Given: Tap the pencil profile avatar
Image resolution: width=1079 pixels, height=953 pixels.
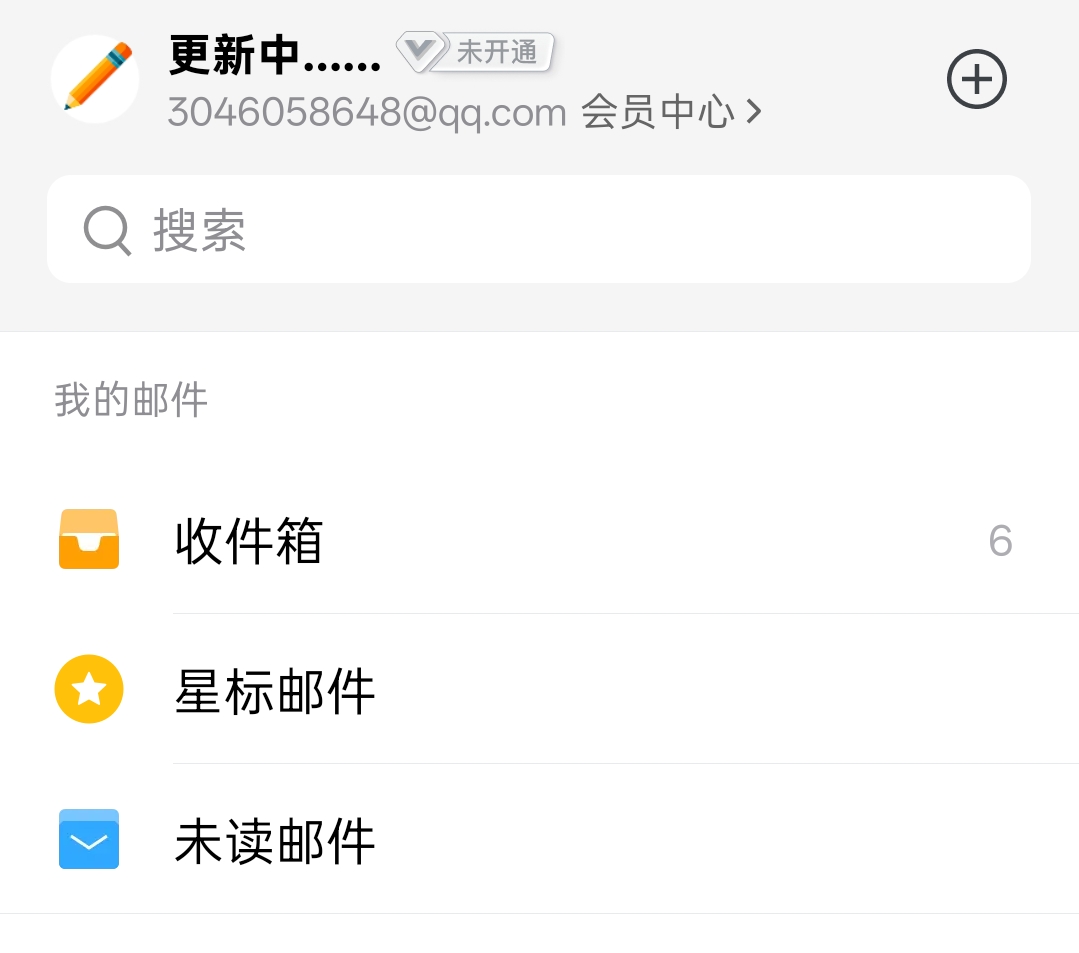Looking at the screenshot, I should [x=95, y=79].
